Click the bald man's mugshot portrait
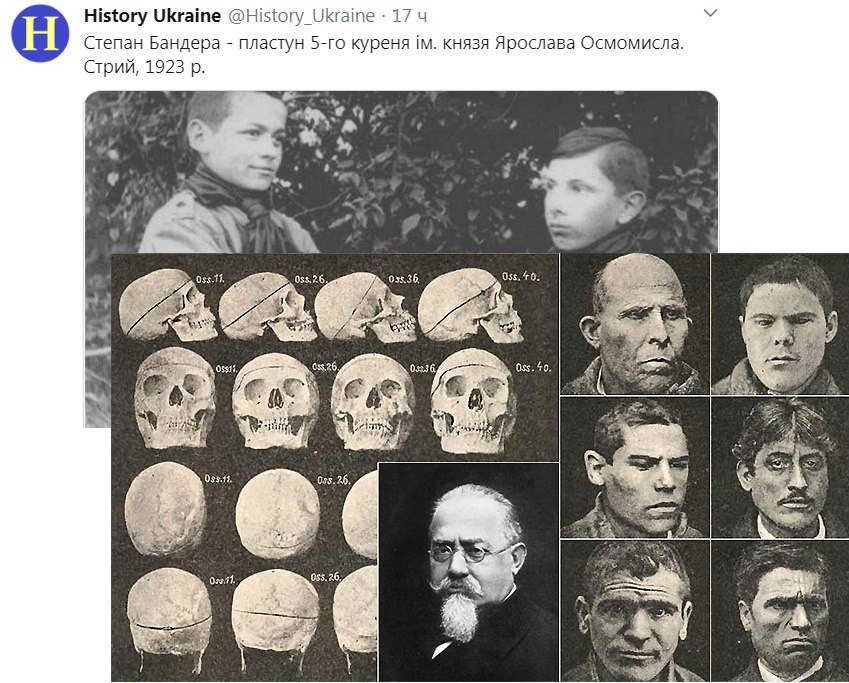849x683 pixels. coord(635,324)
